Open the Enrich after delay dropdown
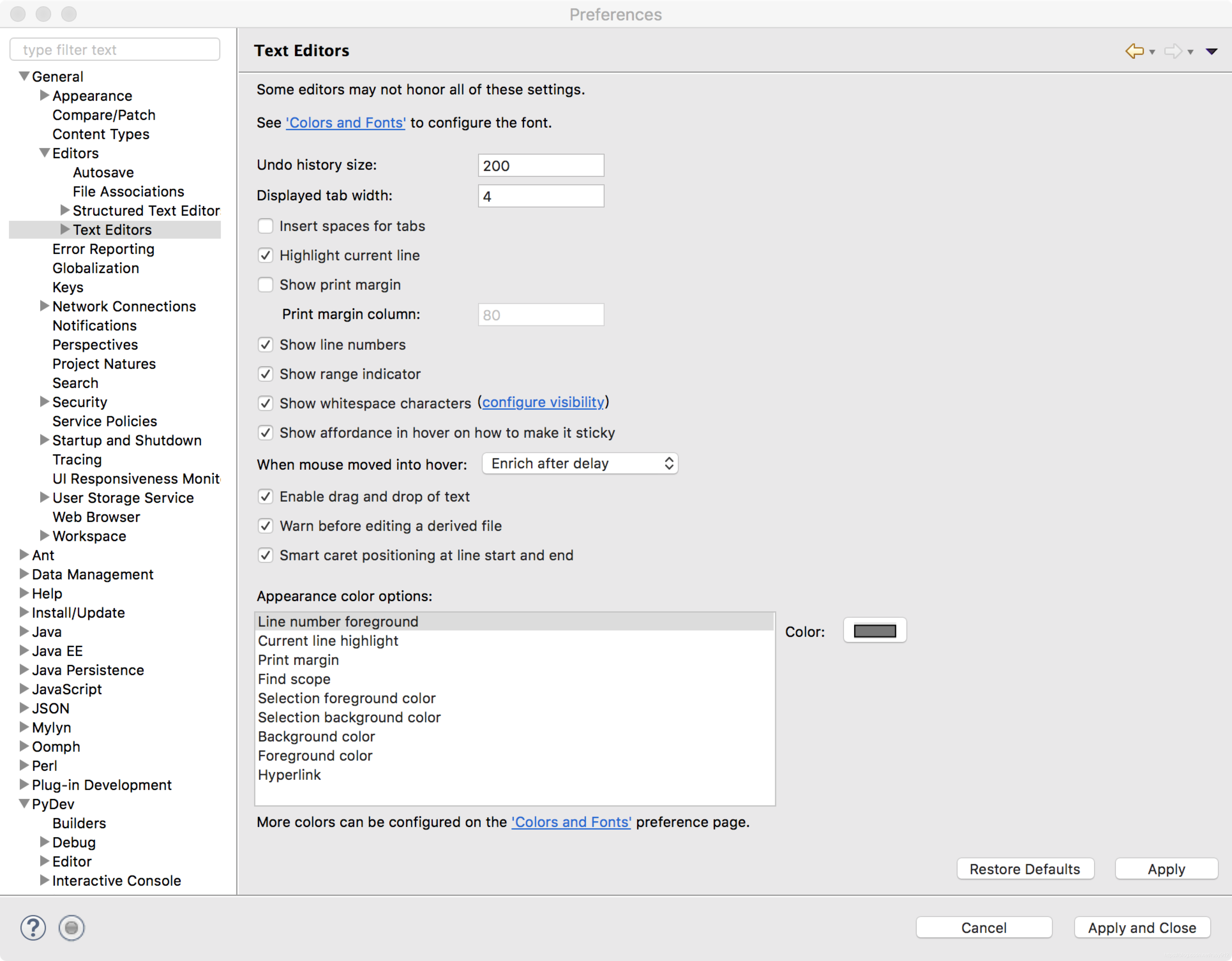This screenshot has height=961, width=1232. [580, 464]
